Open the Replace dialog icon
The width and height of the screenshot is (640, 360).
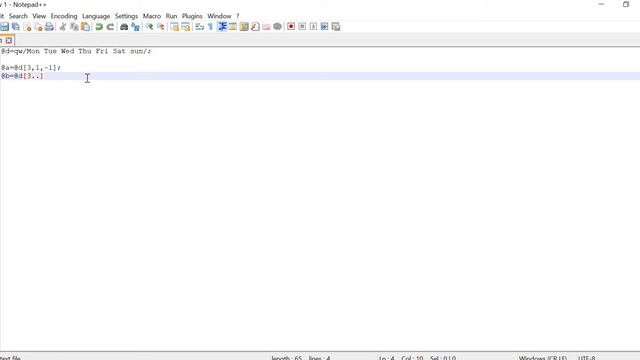point(136,27)
